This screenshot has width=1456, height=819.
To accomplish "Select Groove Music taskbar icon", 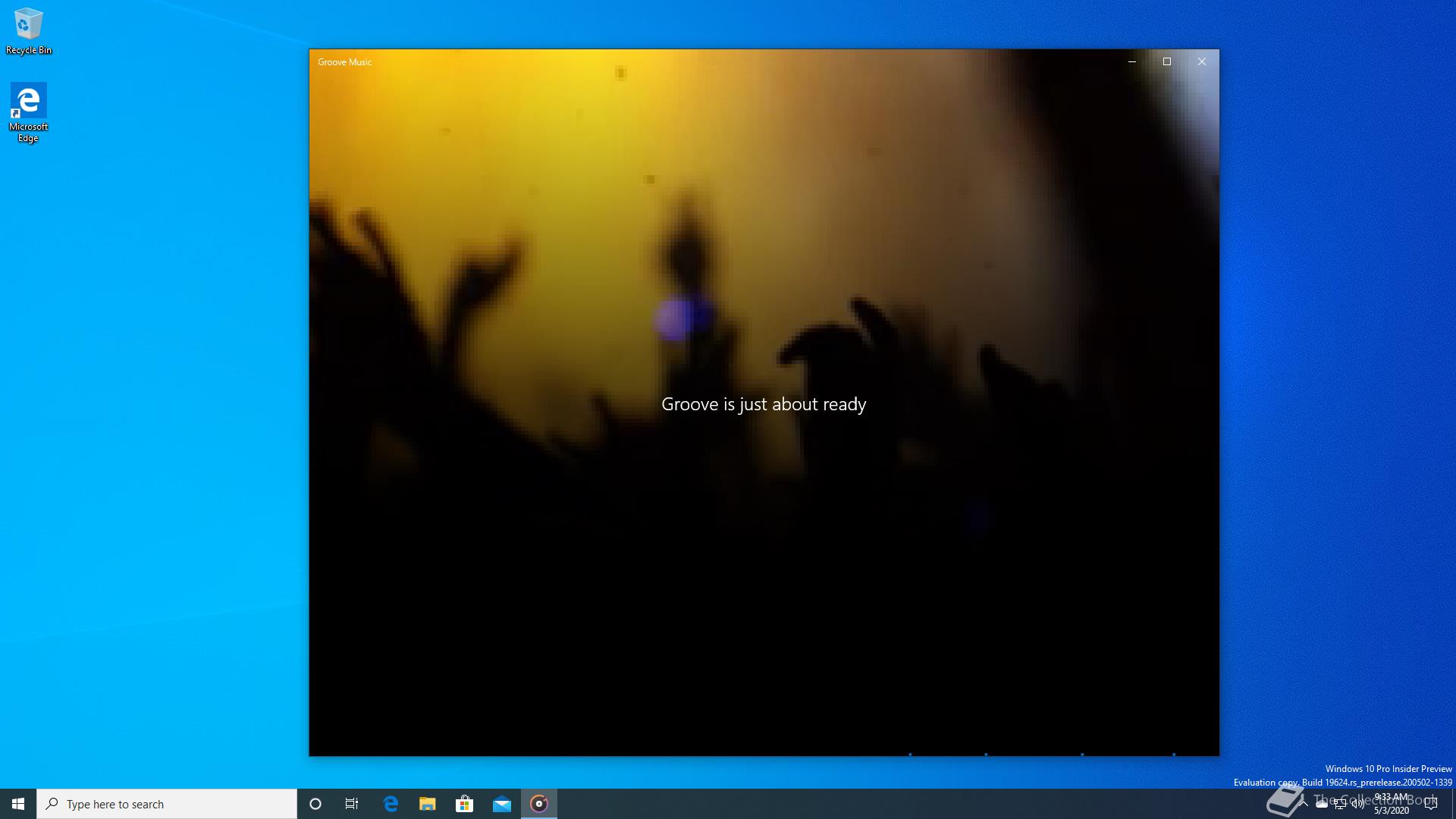I will pyautogui.click(x=539, y=804).
